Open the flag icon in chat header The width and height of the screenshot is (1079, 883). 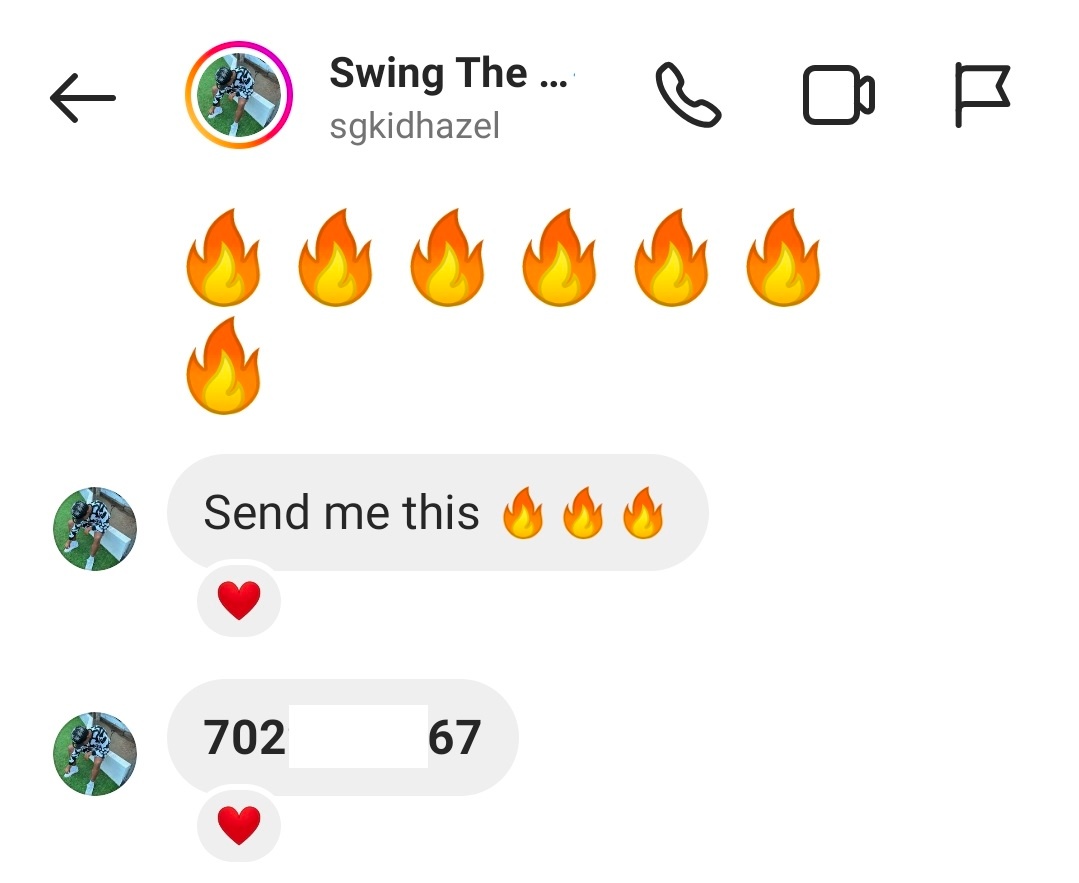coord(982,95)
